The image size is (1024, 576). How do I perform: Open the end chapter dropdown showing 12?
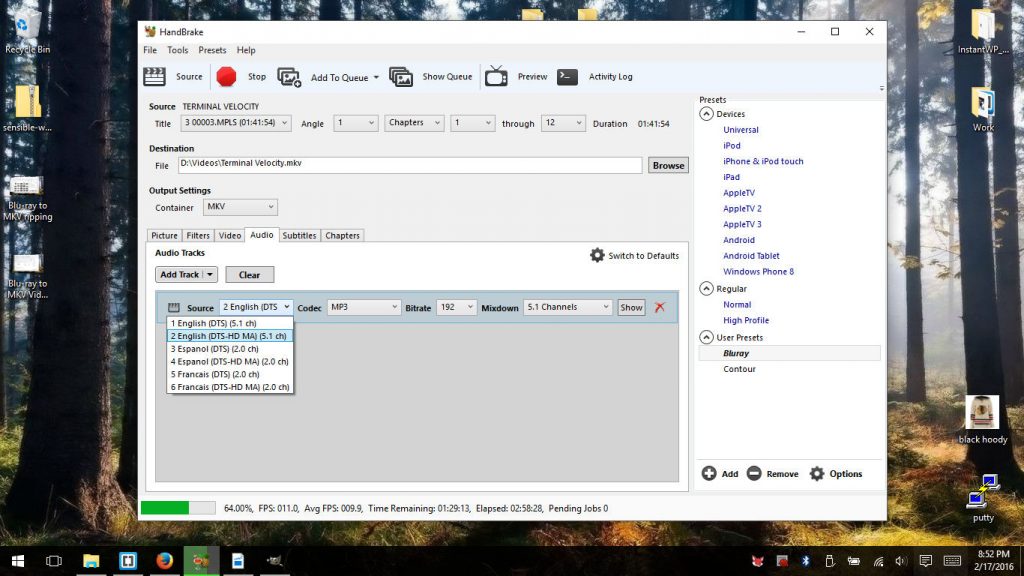coord(563,123)
